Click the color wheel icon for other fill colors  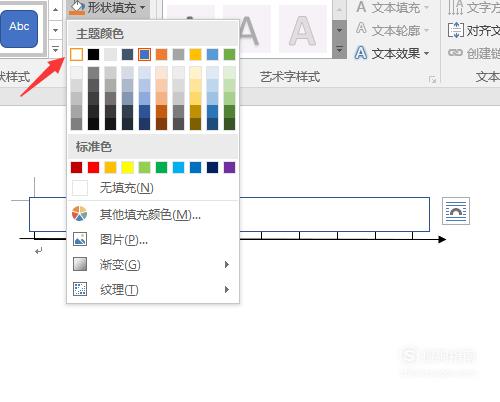pos(80,214)
